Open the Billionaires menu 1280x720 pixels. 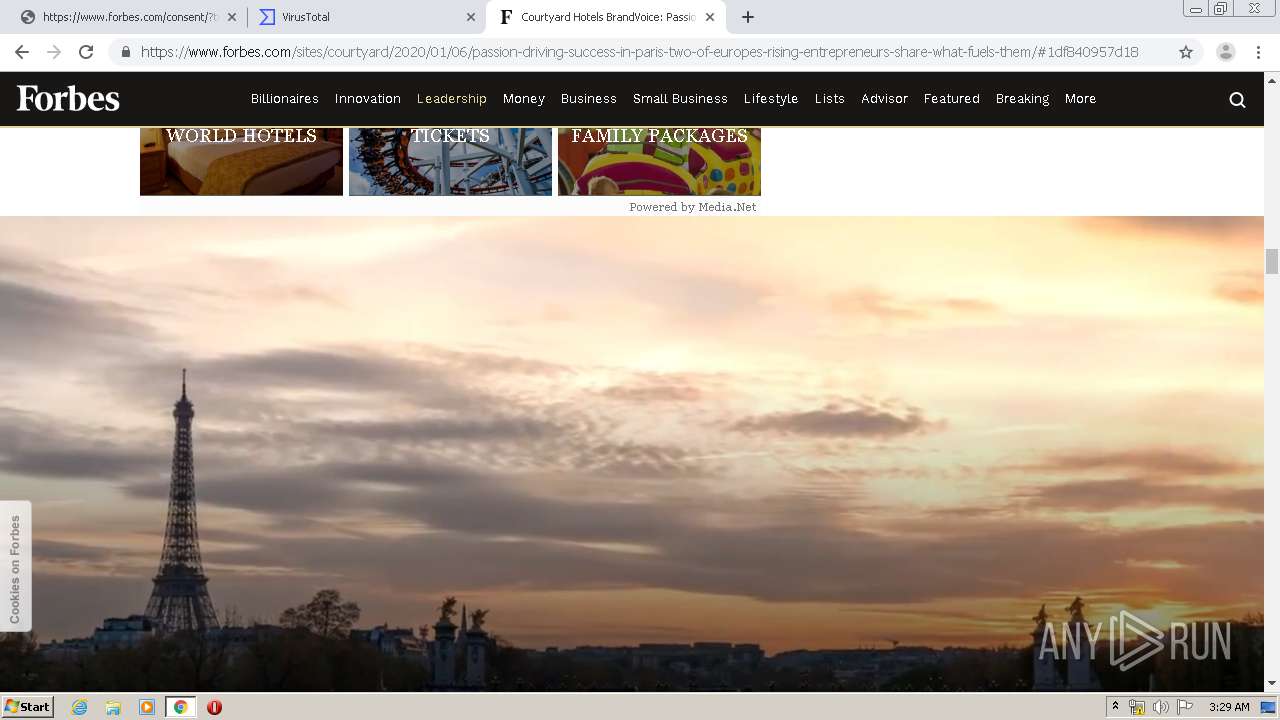click(285, 99)
